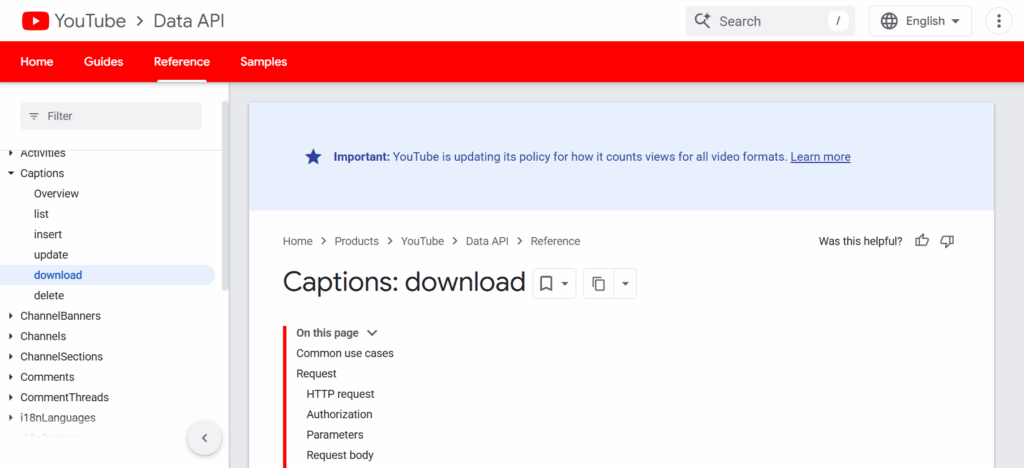Open the three-dot more options menu

pos(999,21)
